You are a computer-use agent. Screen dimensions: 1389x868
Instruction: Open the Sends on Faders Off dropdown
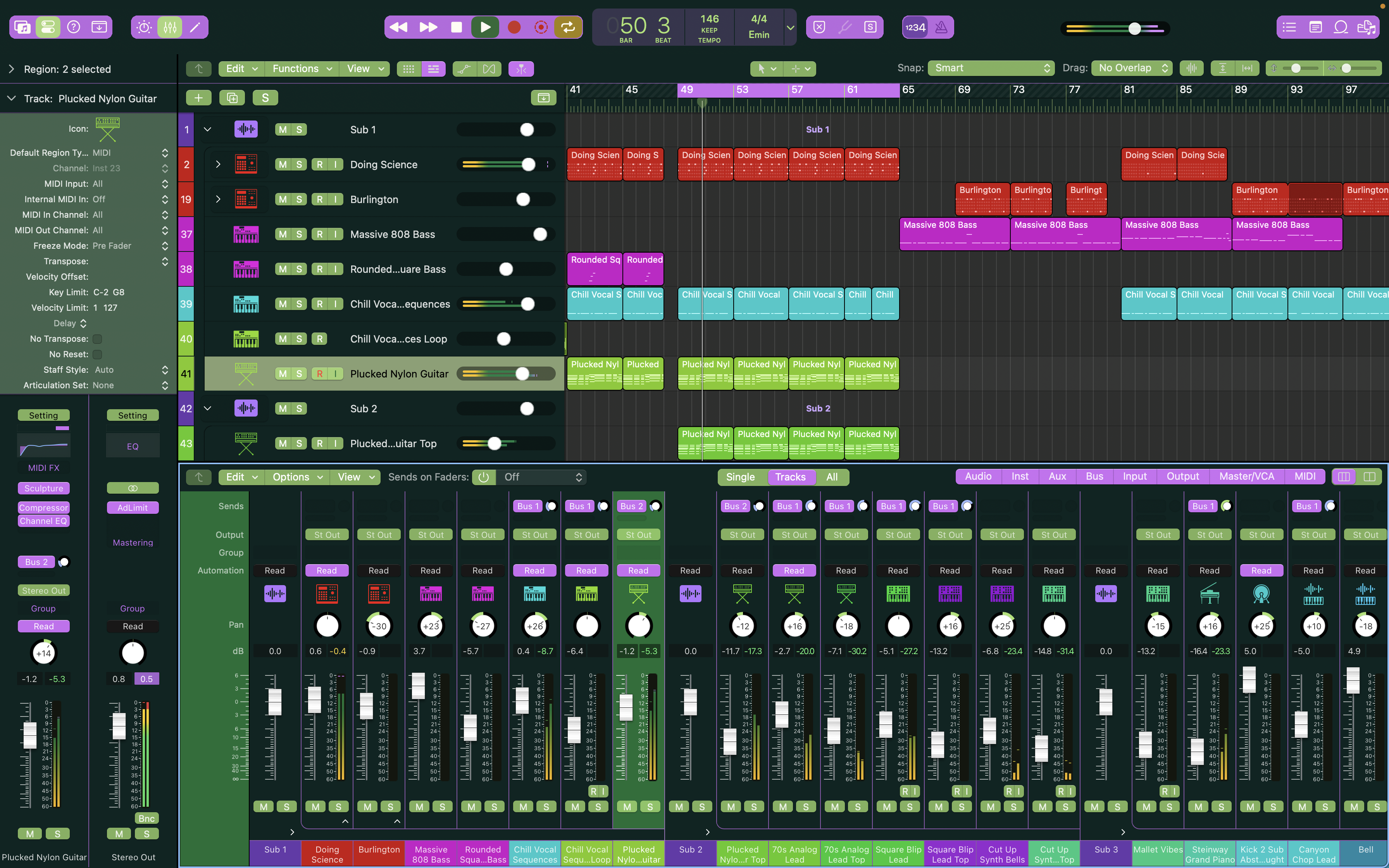(x=542, y=477)
